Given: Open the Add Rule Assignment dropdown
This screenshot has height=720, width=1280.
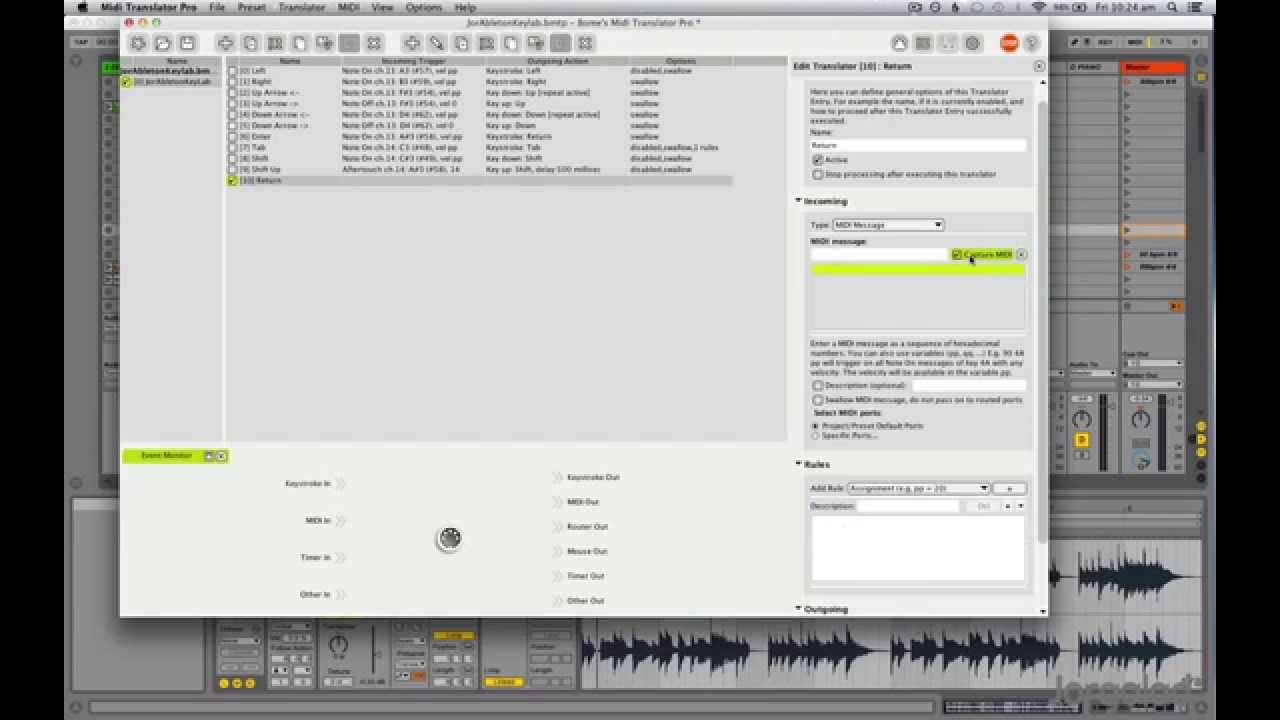Looking at the screenshot, I should (918, 488).
